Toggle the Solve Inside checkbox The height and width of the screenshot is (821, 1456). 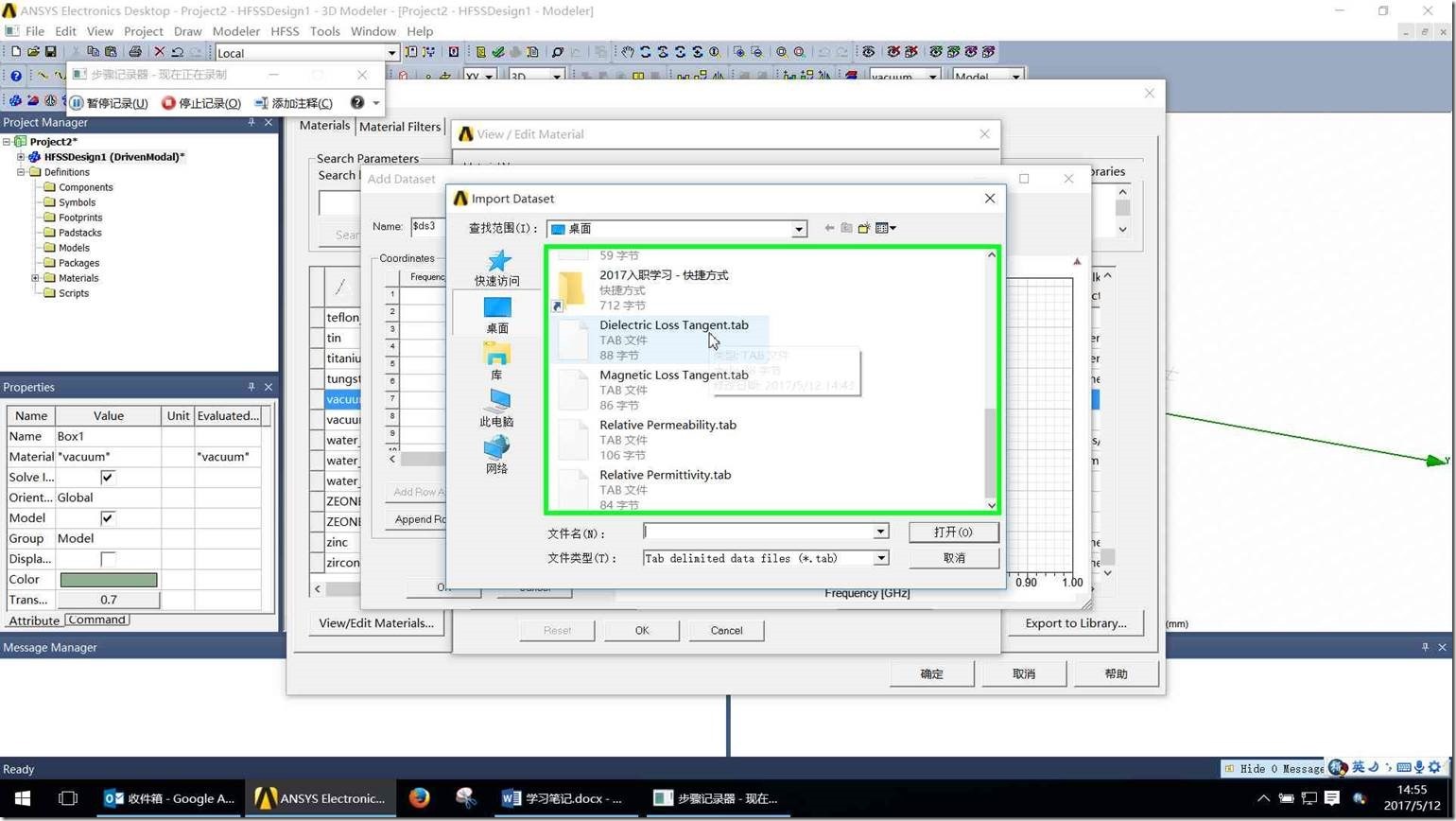point(108,477)
